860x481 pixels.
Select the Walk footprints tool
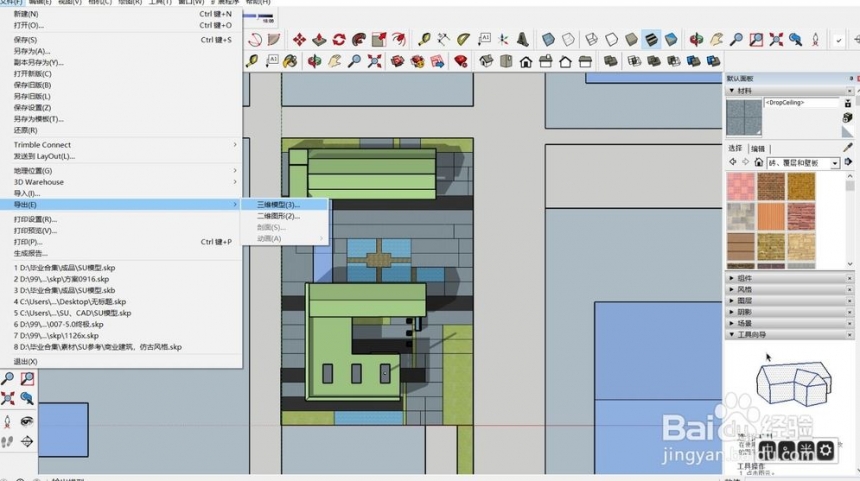click(7, 442)
